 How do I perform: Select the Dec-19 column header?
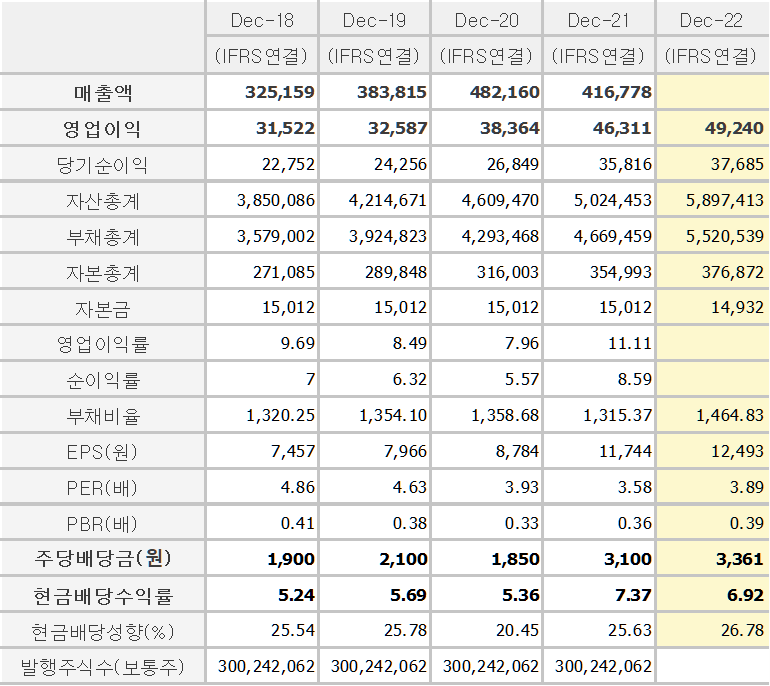(x=374, y=21)
